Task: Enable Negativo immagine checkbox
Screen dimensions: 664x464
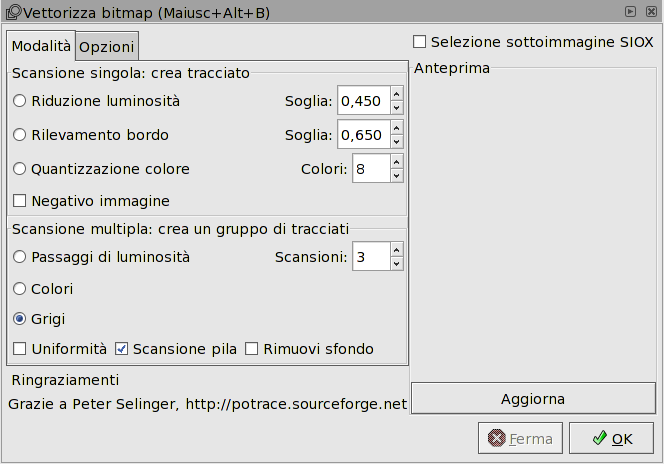Action: [20, 201]
